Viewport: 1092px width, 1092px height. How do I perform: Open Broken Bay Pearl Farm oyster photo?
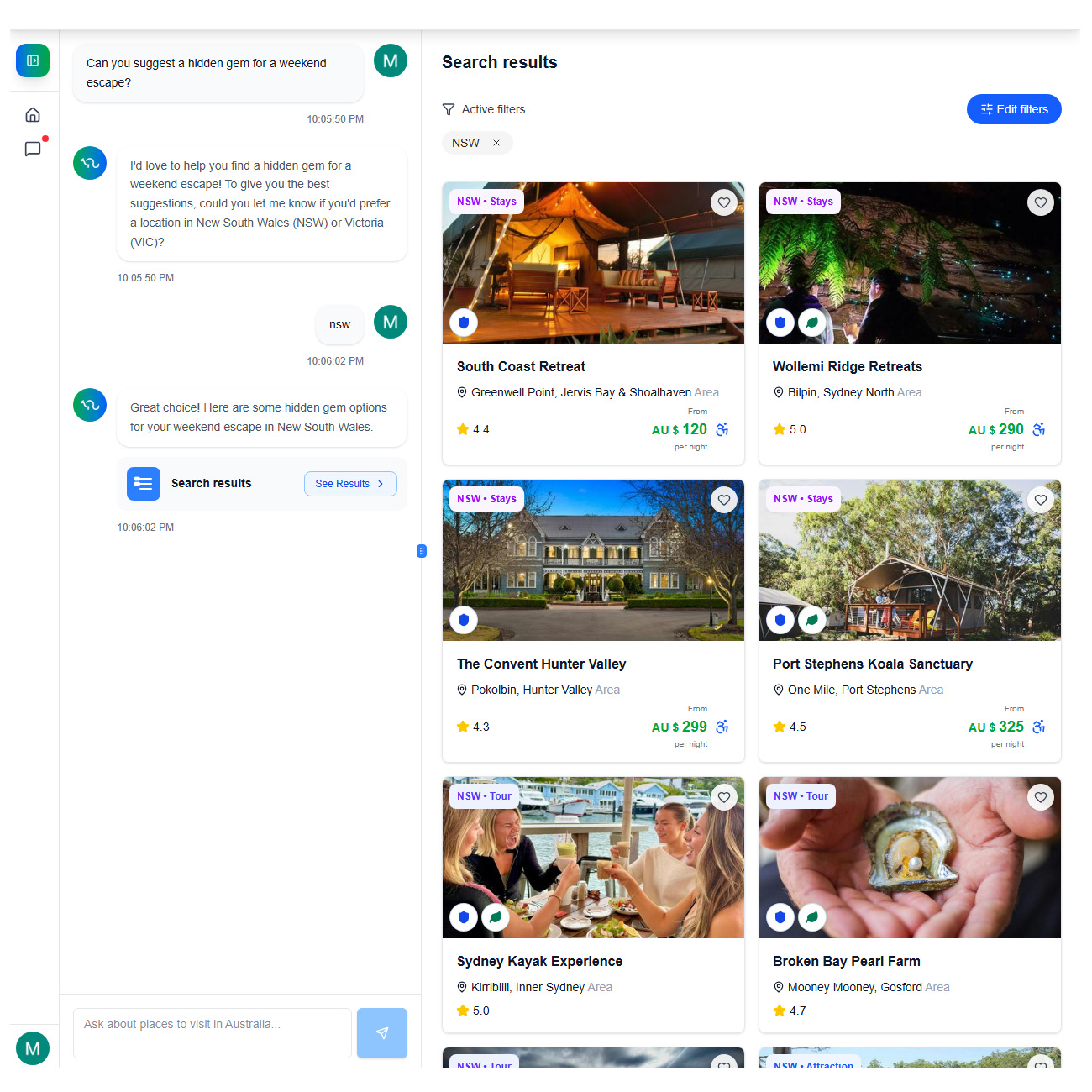[910, 858]
